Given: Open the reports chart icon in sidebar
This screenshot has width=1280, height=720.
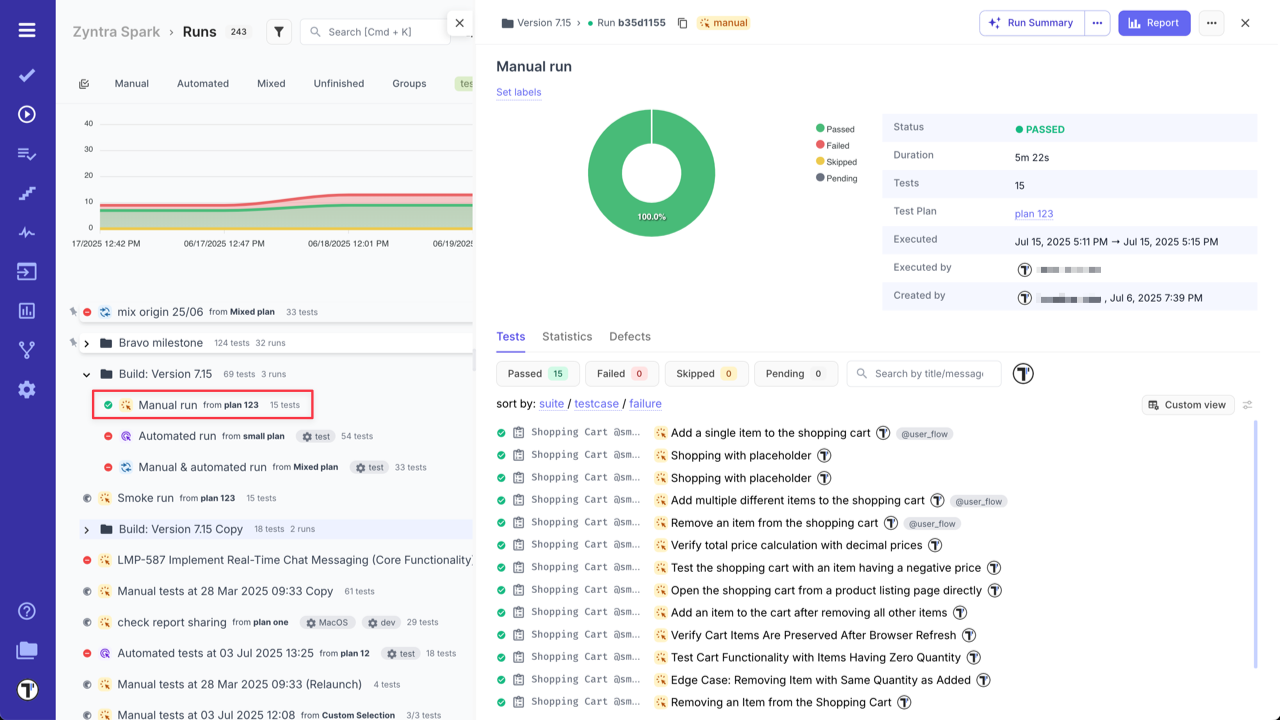Looking at the screenshot, I should point(26,311).
